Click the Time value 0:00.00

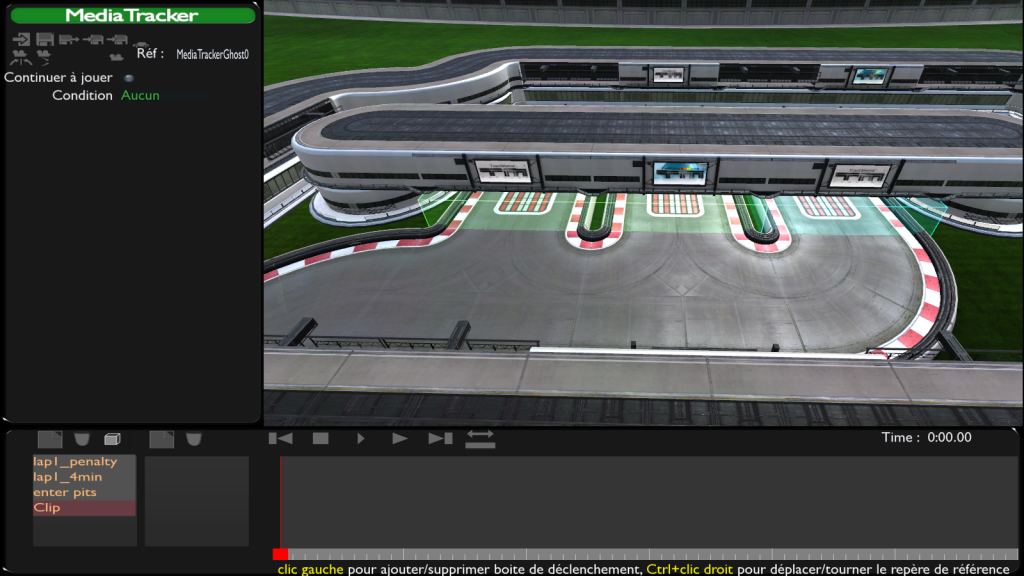950,438
